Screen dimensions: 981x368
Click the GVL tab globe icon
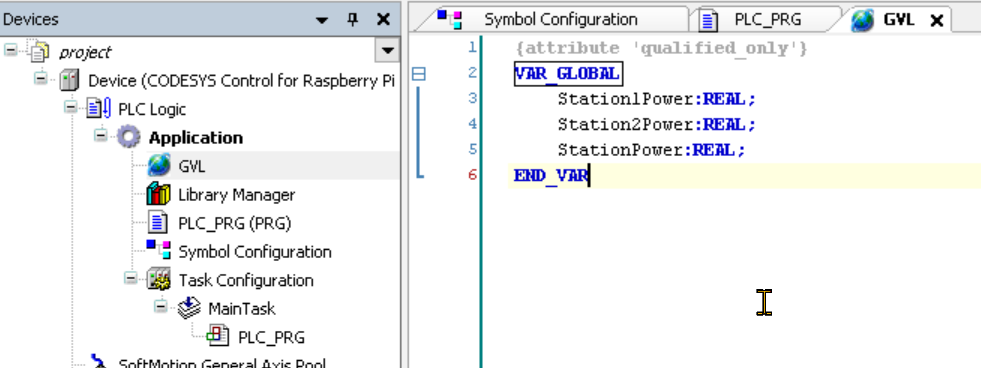point(862,21)
